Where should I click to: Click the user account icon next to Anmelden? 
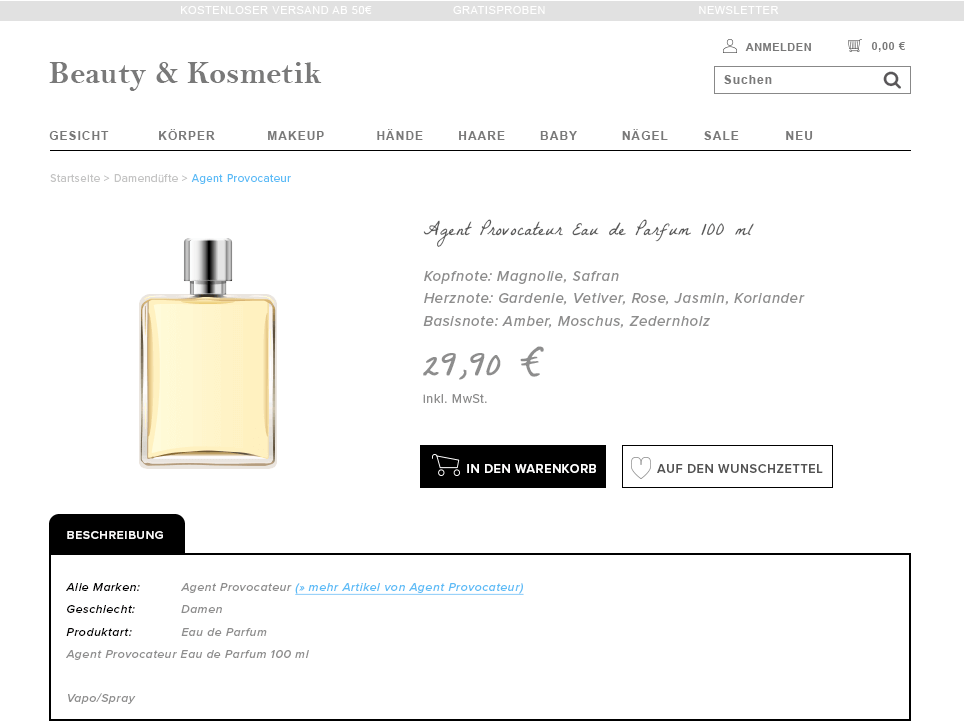729,45
